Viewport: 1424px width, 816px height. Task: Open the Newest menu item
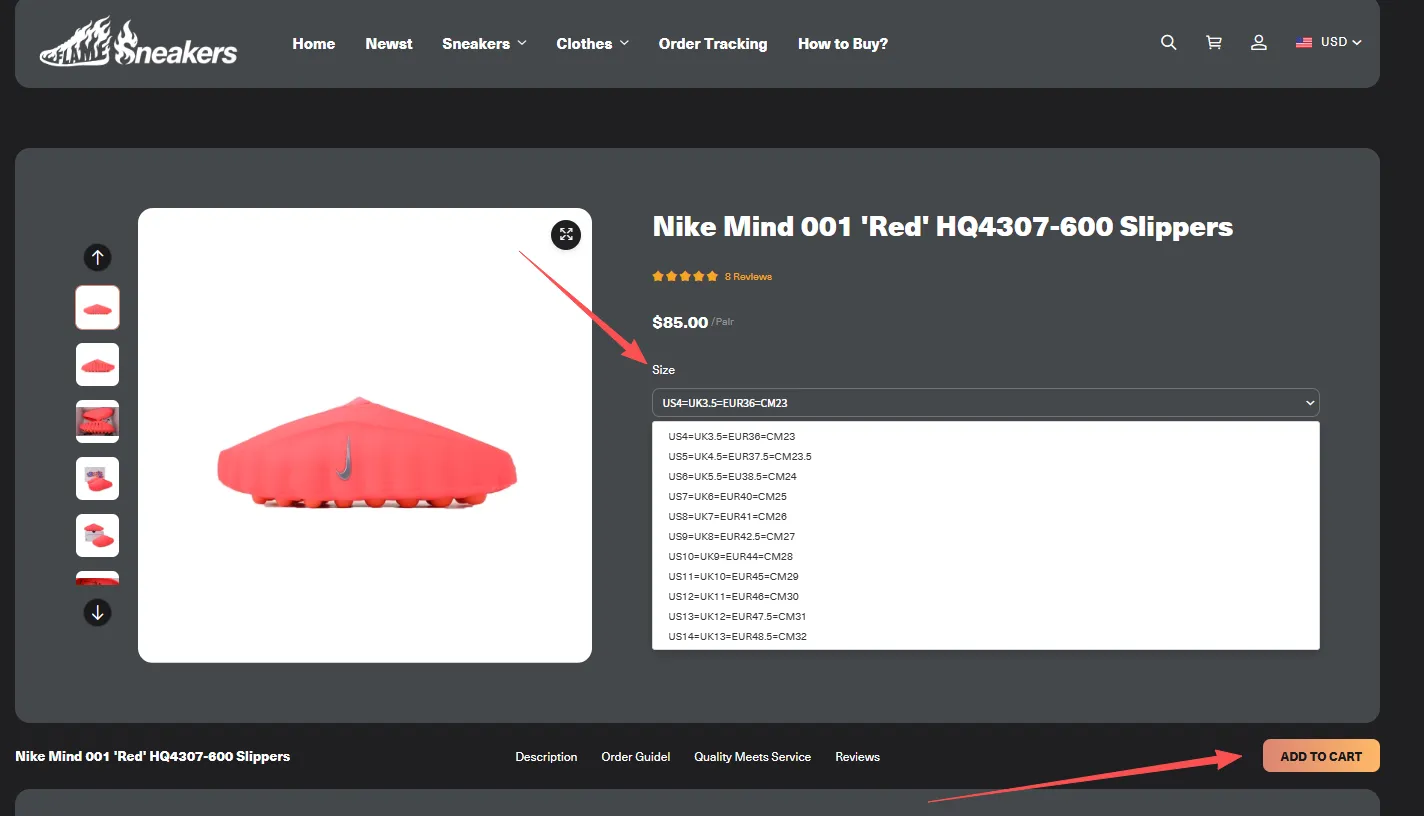click(x=389, y=43)
